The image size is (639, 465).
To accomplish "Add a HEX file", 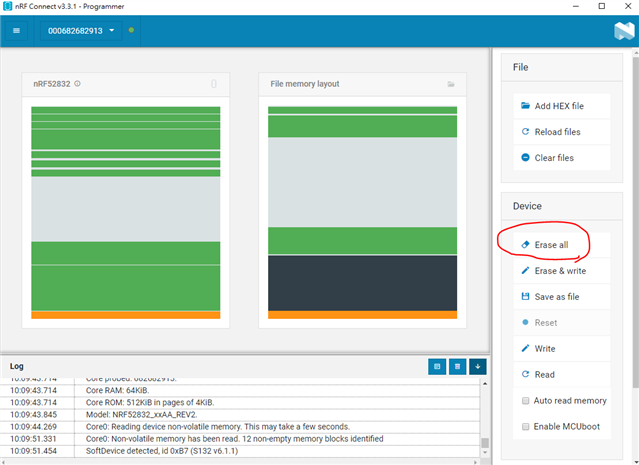I will pyautogui.click(x=562, y=106).
